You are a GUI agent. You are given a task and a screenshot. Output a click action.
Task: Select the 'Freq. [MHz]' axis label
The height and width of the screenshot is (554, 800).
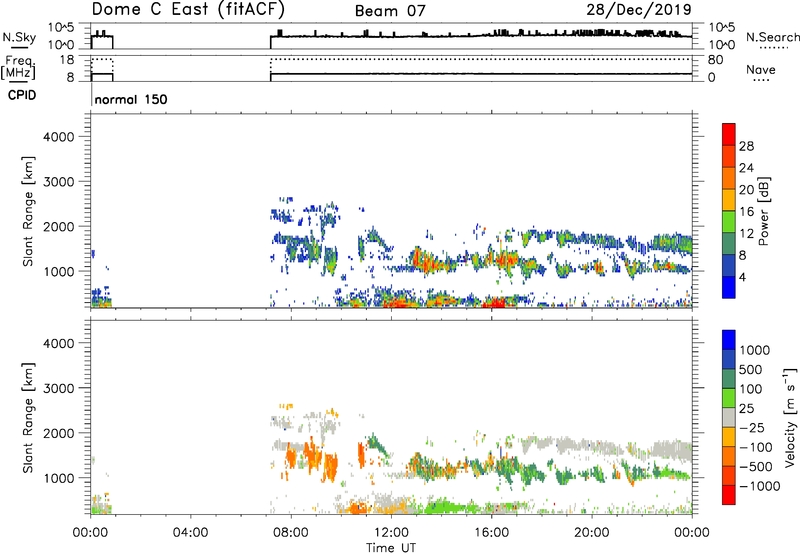pyautogui.click(x=19, y=67)
